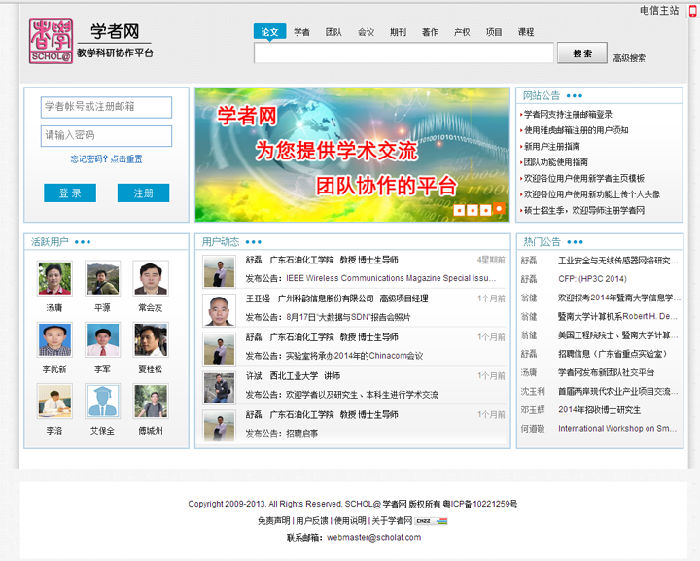This screenshot has height=561, width=700.
Task: Open announcement 学者网支持注册邮箱登录
Action: click(x=568, y=115)
